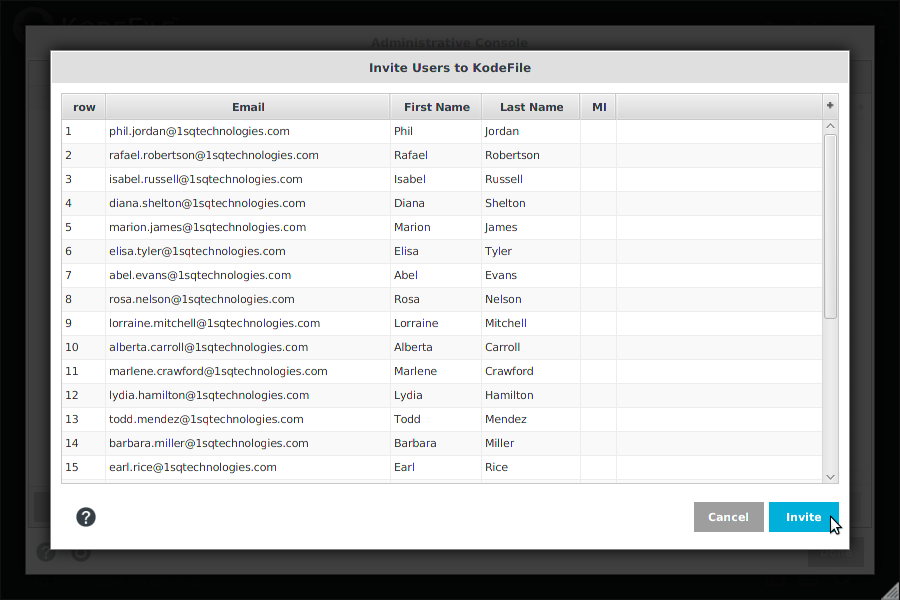Click the MI column header

pyautogui.click(x=599, y=107)
